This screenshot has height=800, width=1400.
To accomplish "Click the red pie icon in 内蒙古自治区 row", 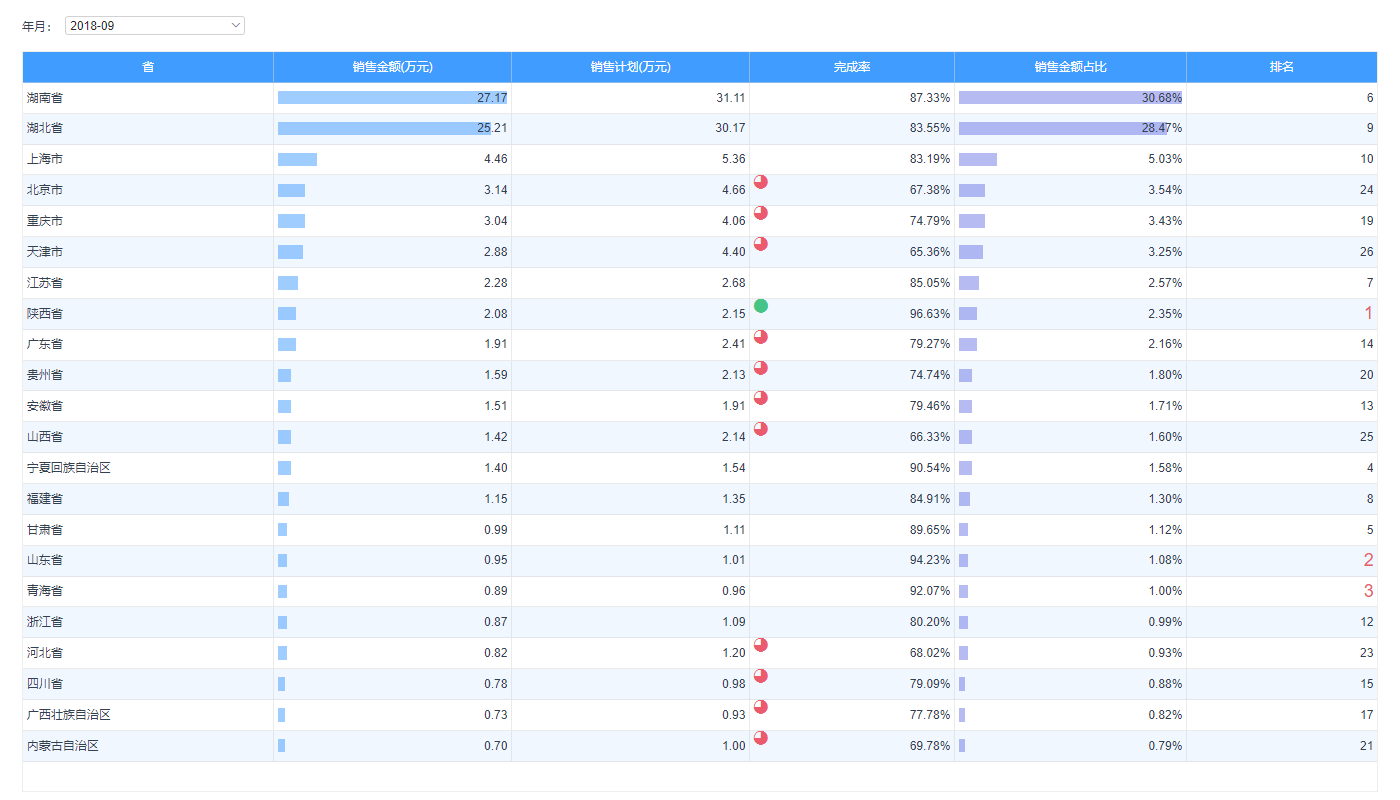I will point(761,738).
